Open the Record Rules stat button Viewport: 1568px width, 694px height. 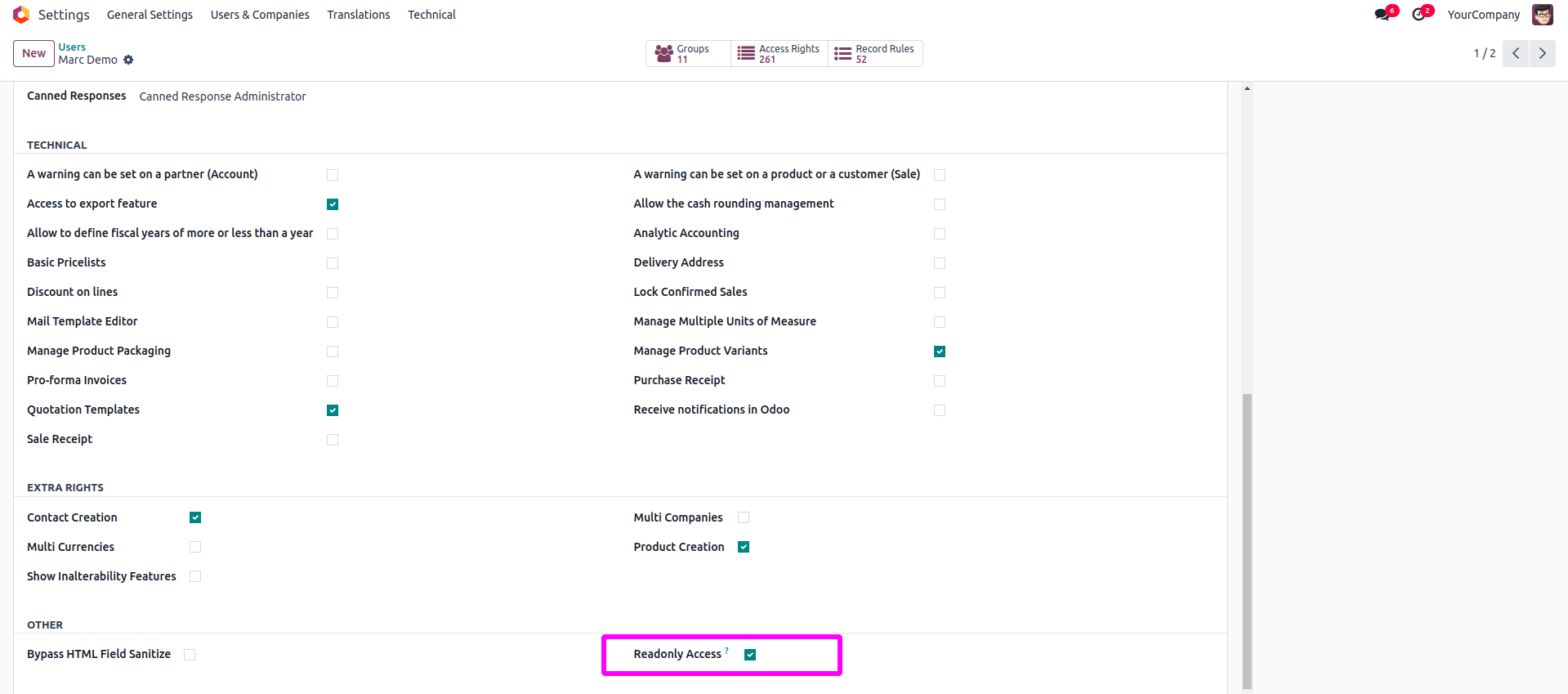[875, 54]
